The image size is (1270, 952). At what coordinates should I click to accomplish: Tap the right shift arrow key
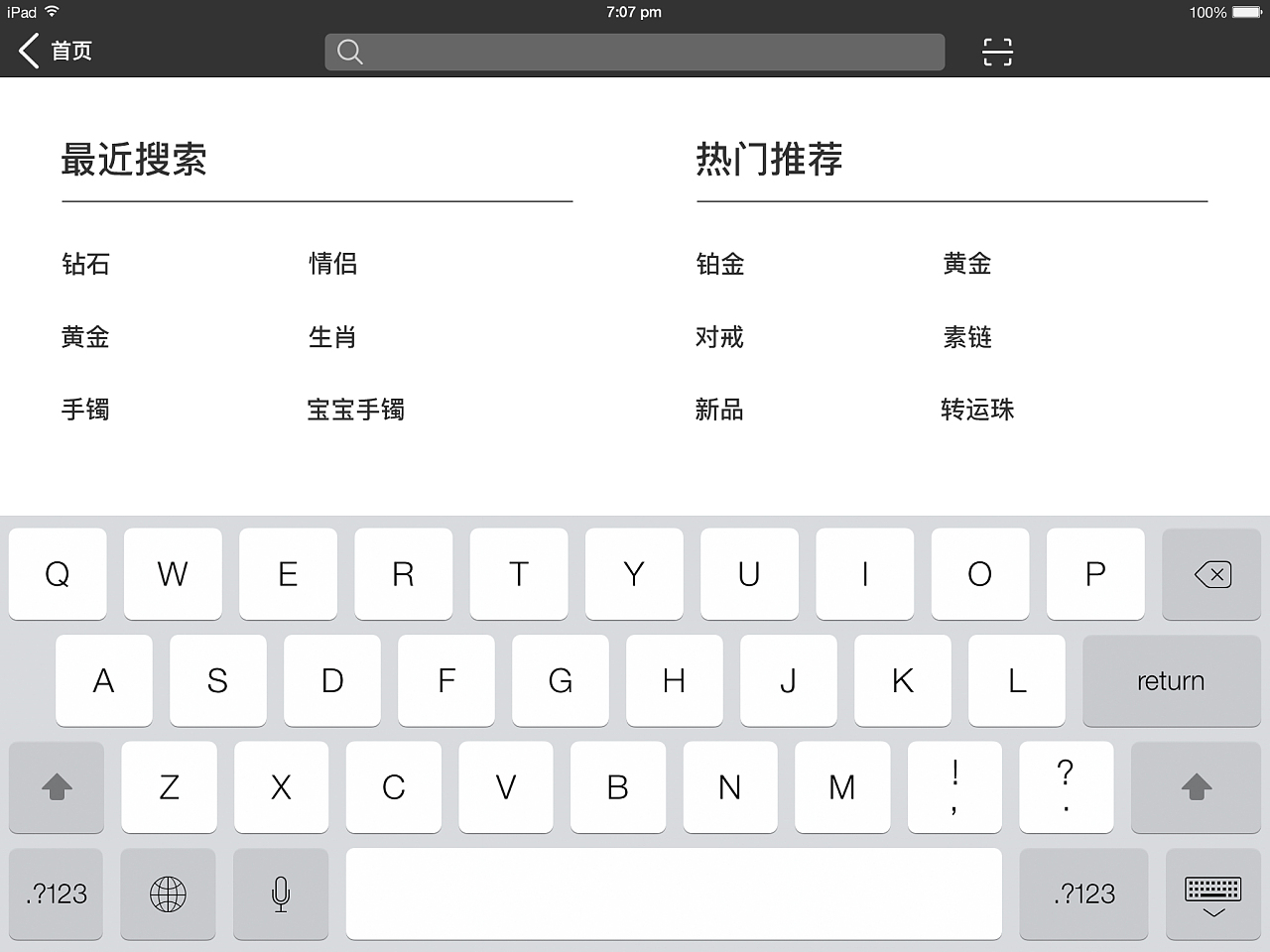[x=1197, y=787]
